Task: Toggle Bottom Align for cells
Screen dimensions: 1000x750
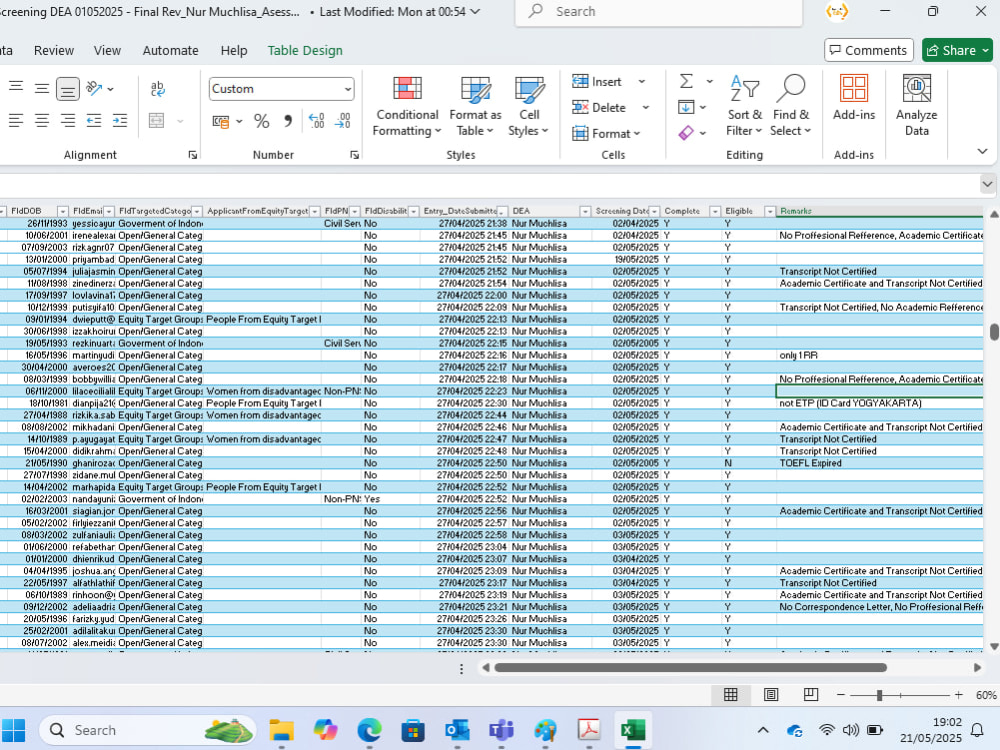Action: tap(68, 89)
